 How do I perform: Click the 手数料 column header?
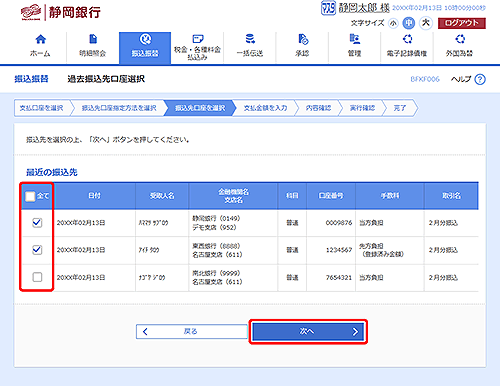pyautogui.click(x=390, y=196)
